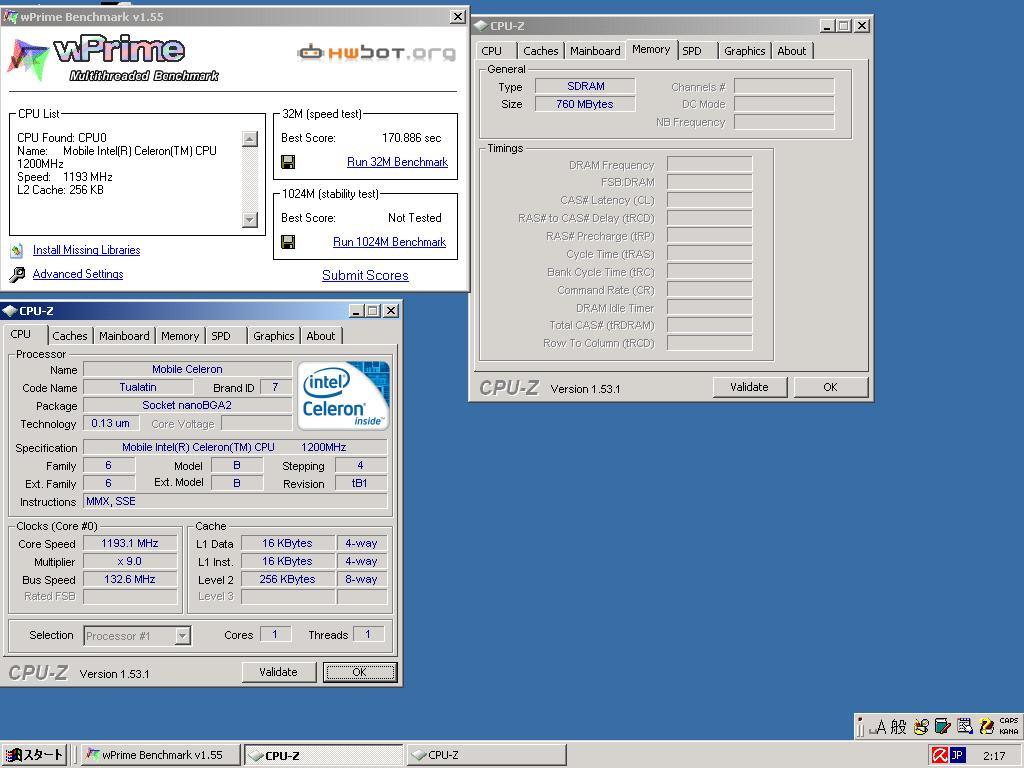The image size is (1024, 768).
Task: Open the Install Missing Libraries link
Action: pos(86,250)
